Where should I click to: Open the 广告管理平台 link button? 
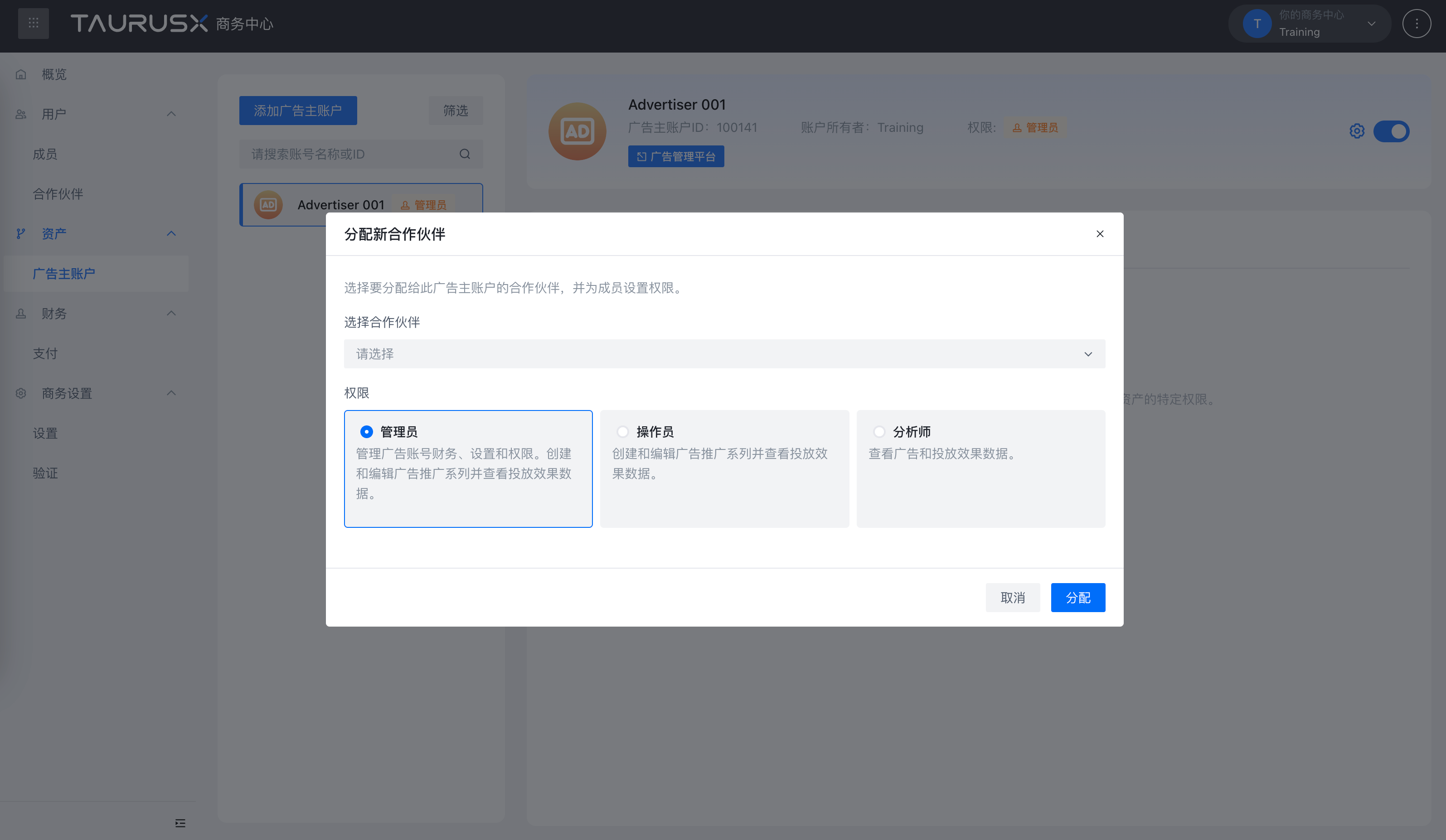[675, 156]
